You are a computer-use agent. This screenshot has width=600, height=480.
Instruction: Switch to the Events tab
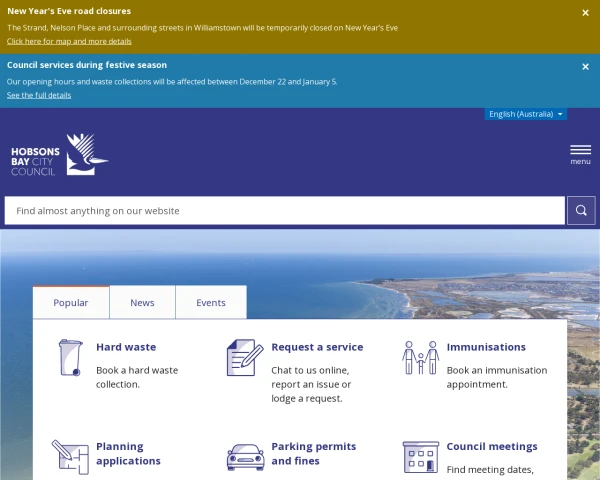(211, 302)
